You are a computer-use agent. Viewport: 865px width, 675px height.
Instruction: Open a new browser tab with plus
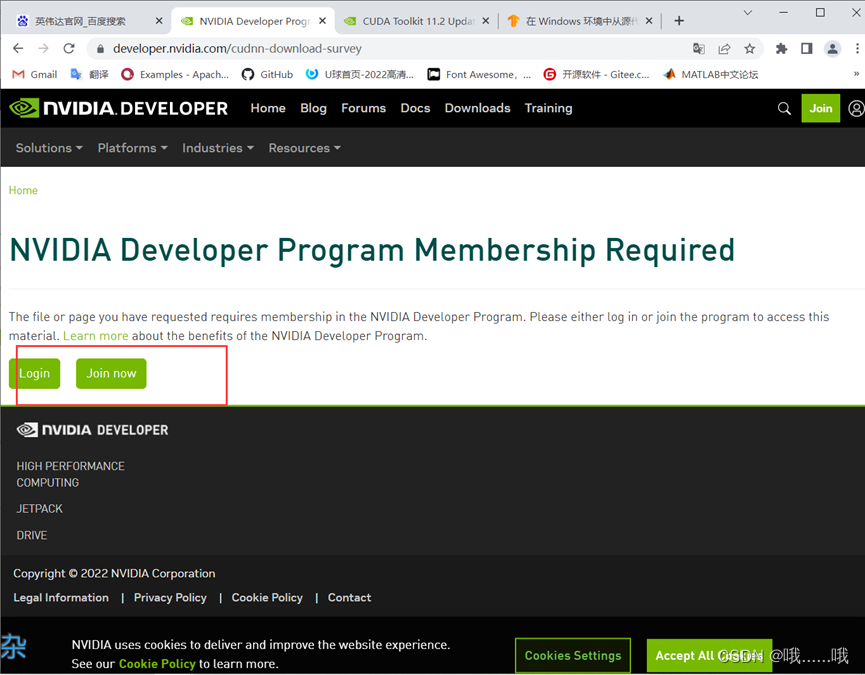679,21
